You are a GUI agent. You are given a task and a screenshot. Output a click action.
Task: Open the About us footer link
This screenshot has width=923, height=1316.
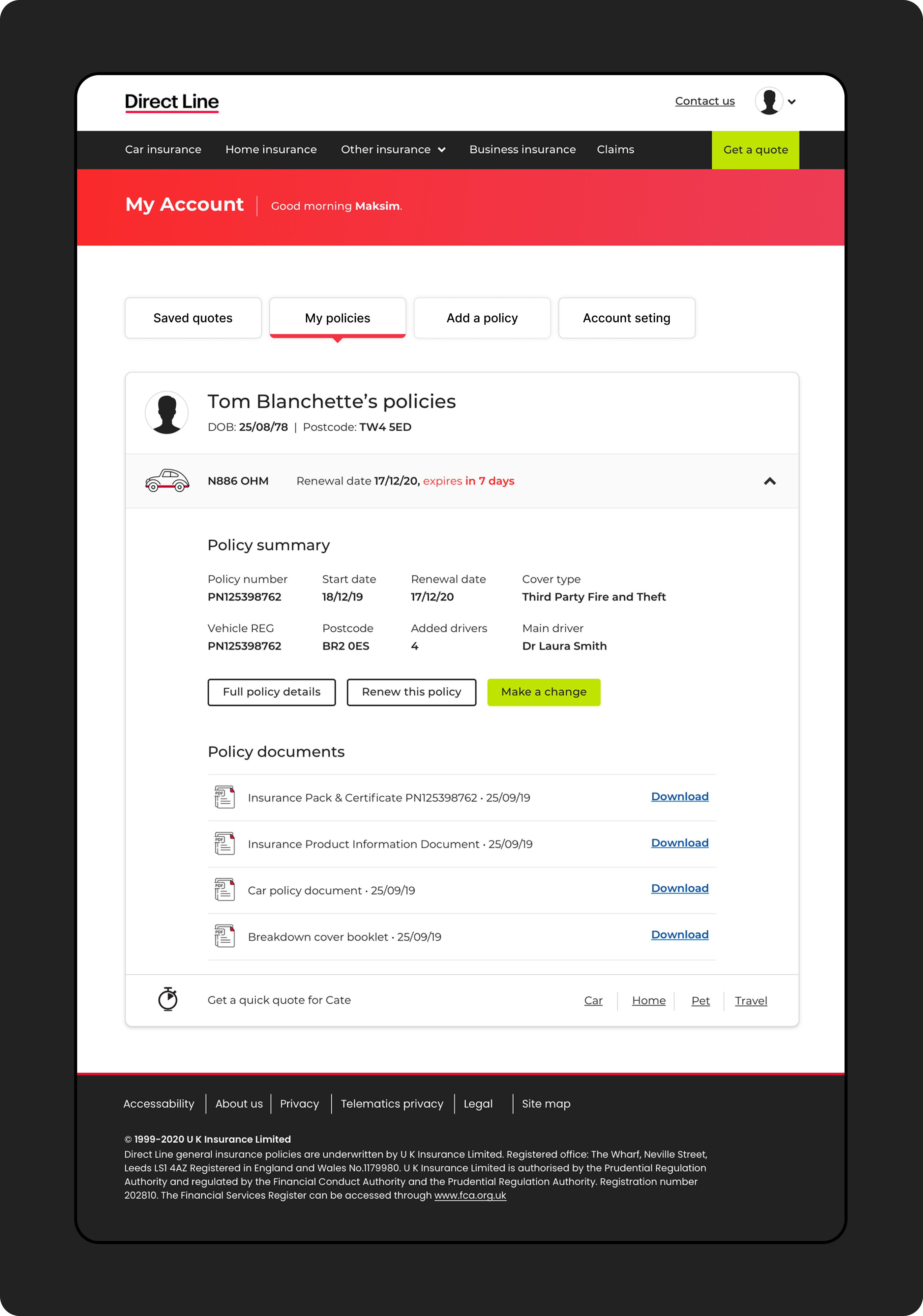pos(238,1103)
